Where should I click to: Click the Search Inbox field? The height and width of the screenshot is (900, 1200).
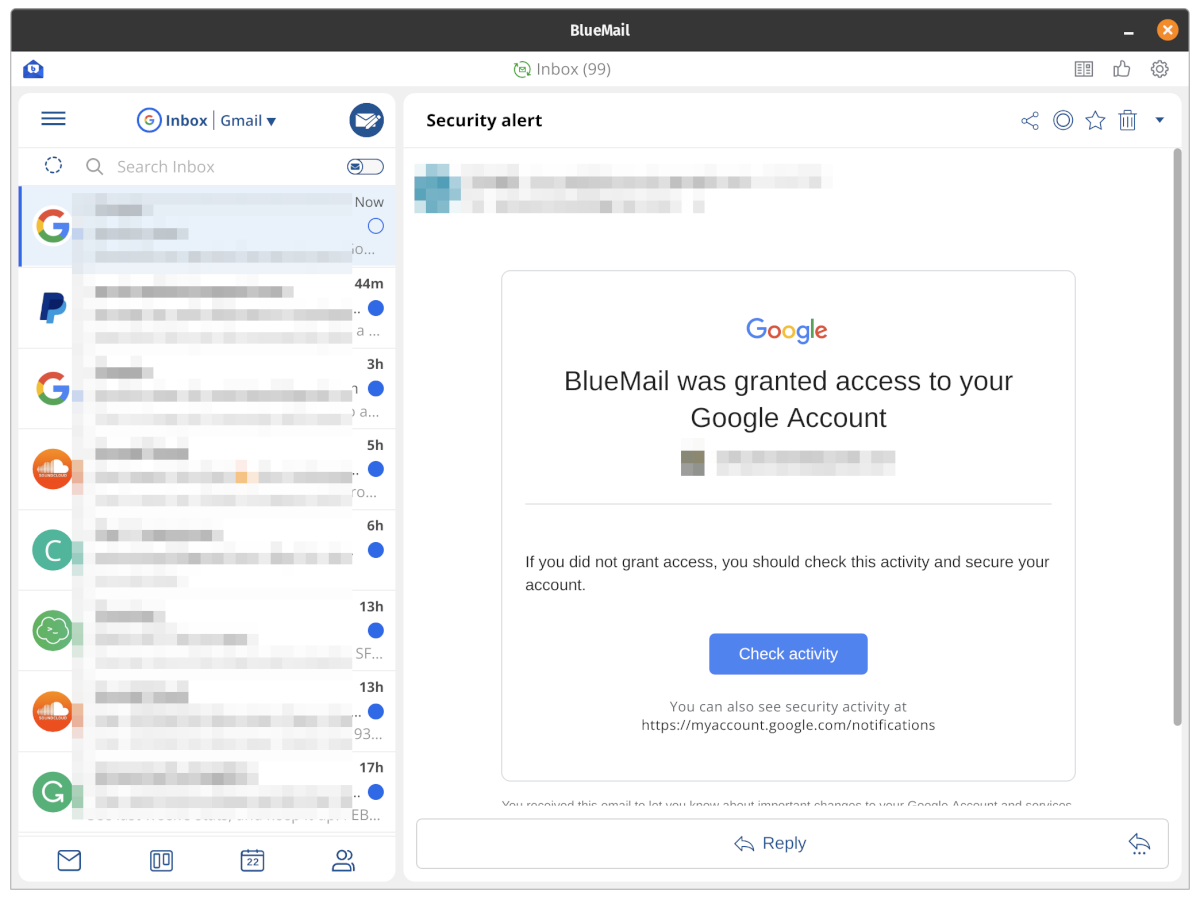pyautogui.click(x=220, y=167)
